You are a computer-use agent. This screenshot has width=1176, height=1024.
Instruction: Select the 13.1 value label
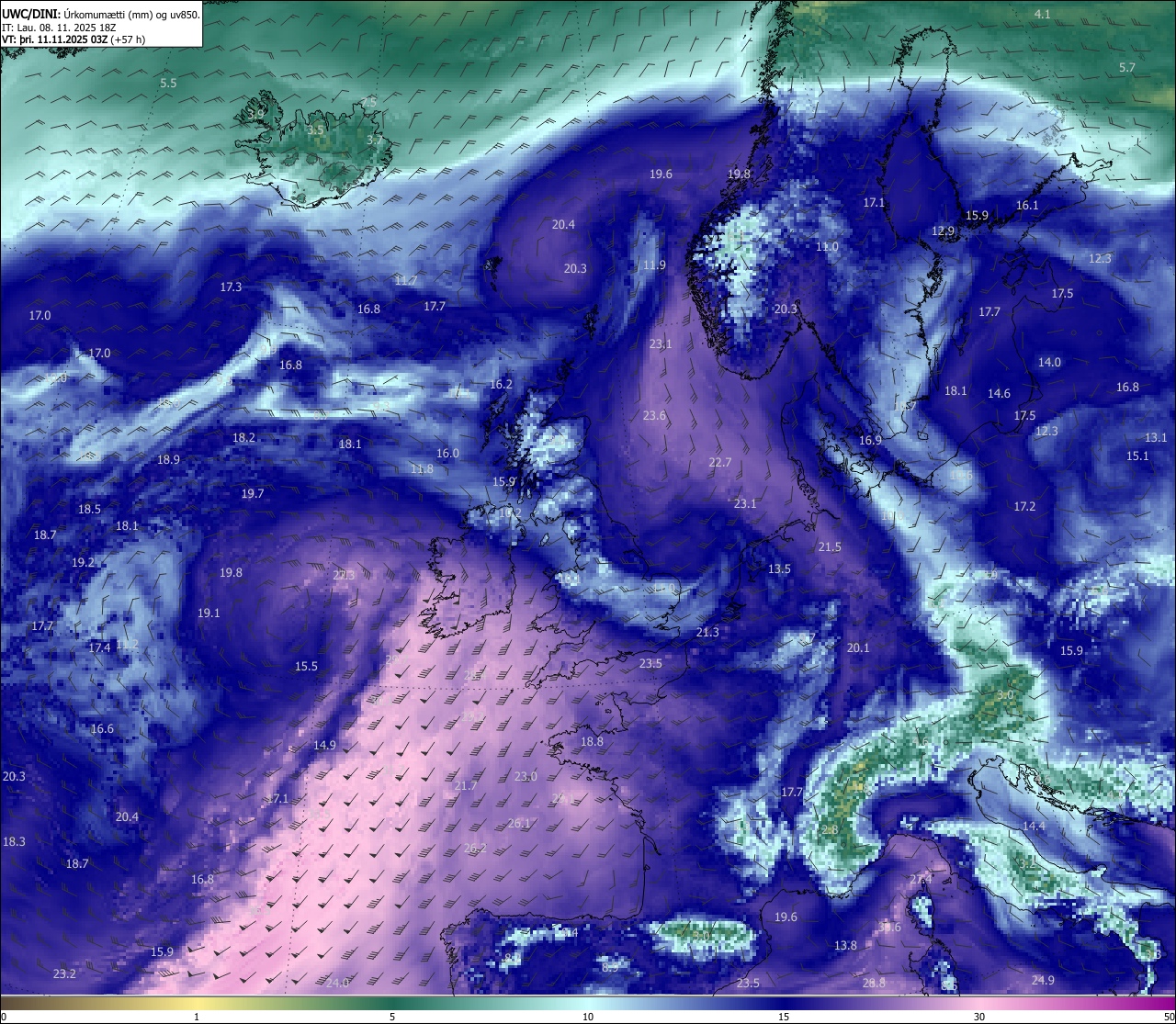tap(1156, 438)
